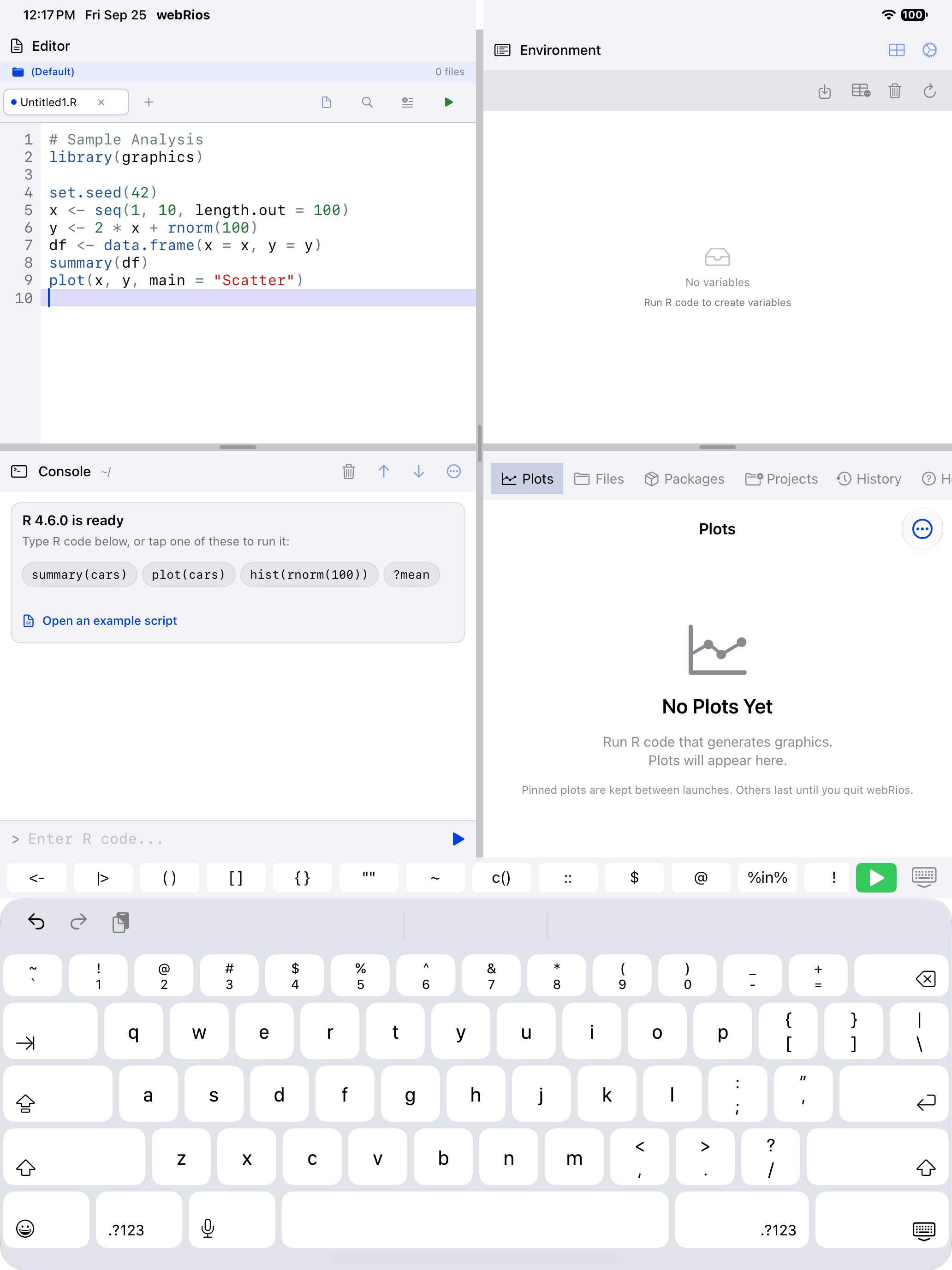The image size is (952, 1270).
Task: Open an example script link
Action: (x=100, y=621)
